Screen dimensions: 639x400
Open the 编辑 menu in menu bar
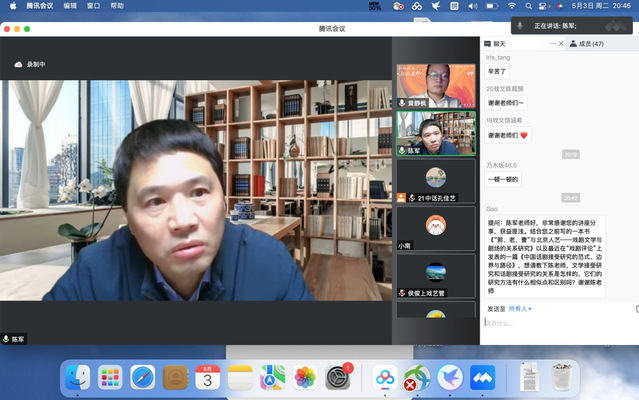pos(70,6)
